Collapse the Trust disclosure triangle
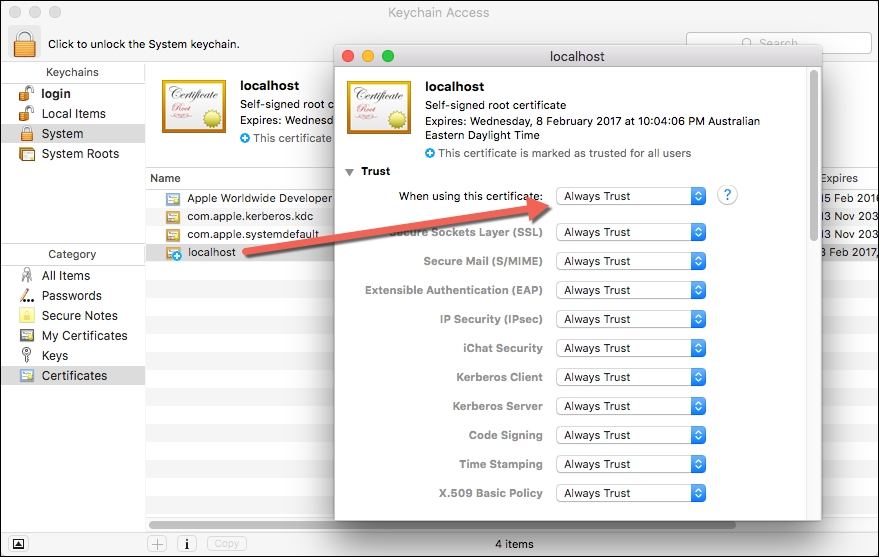This screenshot has height=557, width=879. [x=350, y=172]
